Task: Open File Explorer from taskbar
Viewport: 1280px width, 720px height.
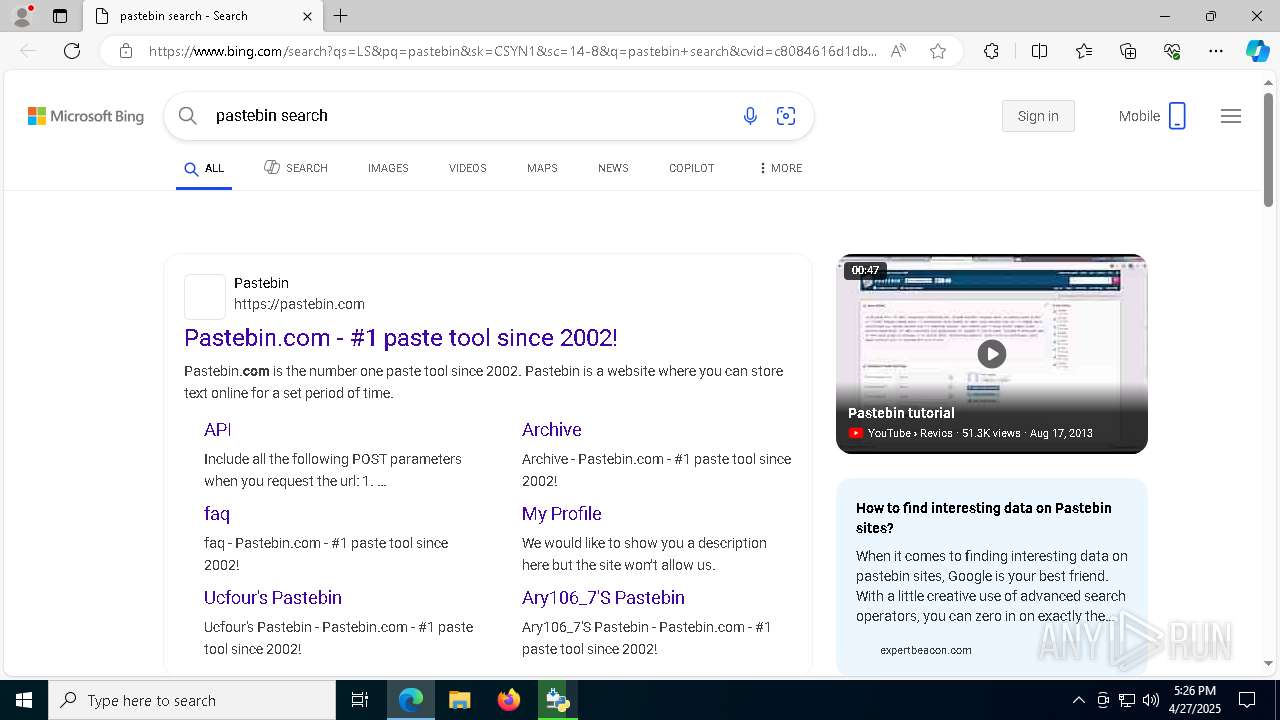Action: 460,700
